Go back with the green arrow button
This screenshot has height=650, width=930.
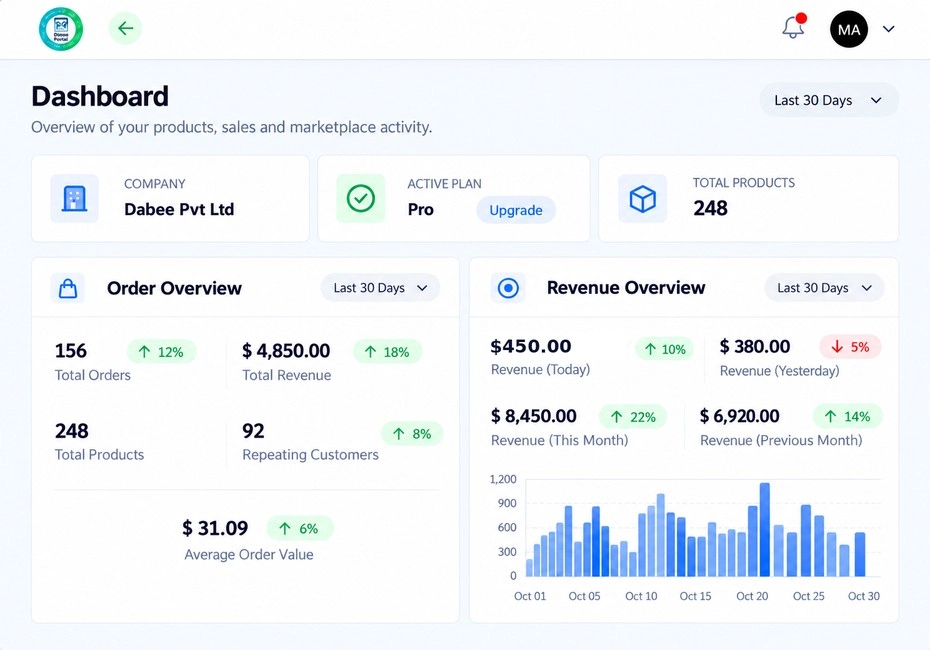click(125, 28)
